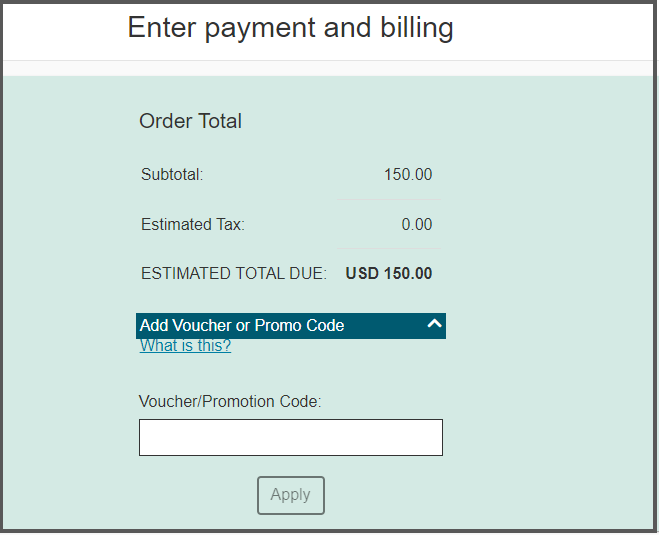
Task: Click the 'Add Voucher or Promo Code' header text
Action: (242, 326)
